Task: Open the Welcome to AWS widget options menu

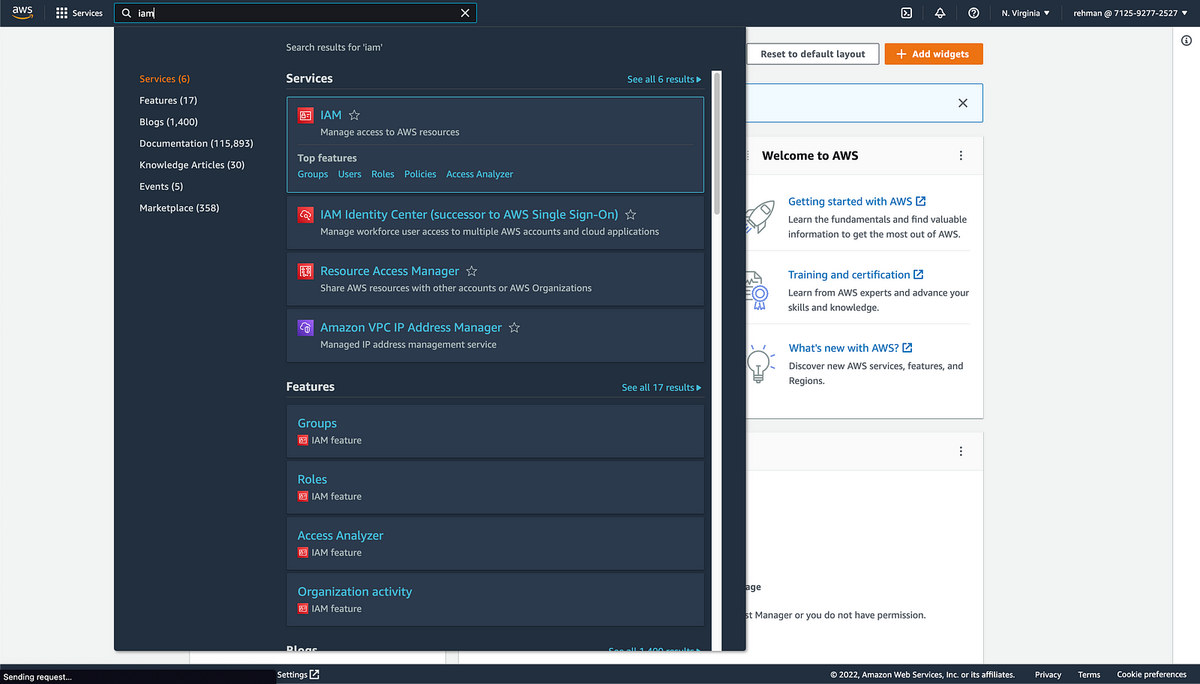Action: pyautogui.click(x=961, y=156)
